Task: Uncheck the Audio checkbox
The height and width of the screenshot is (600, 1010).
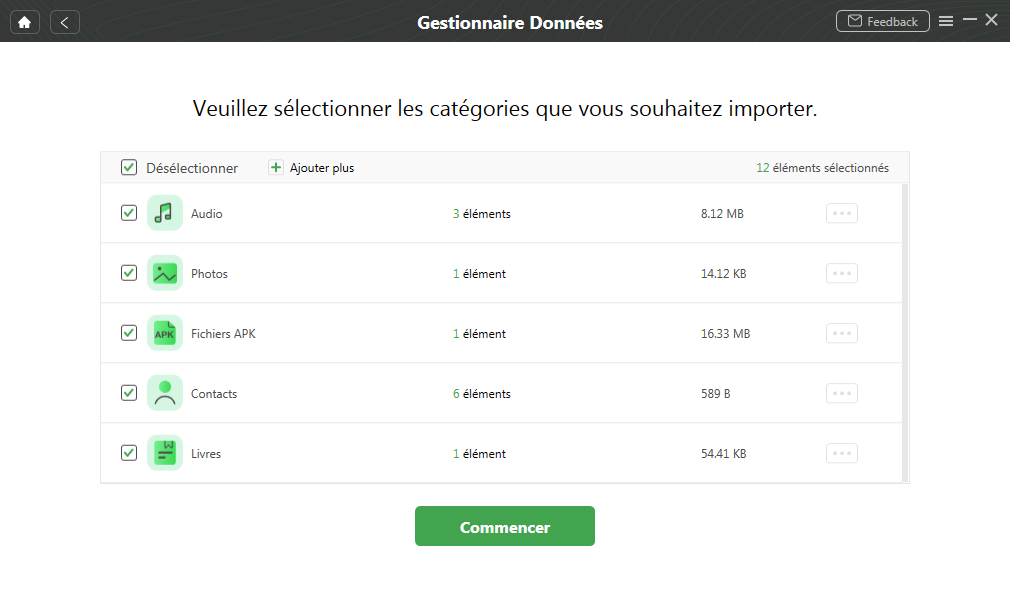Action: [129, 213]
